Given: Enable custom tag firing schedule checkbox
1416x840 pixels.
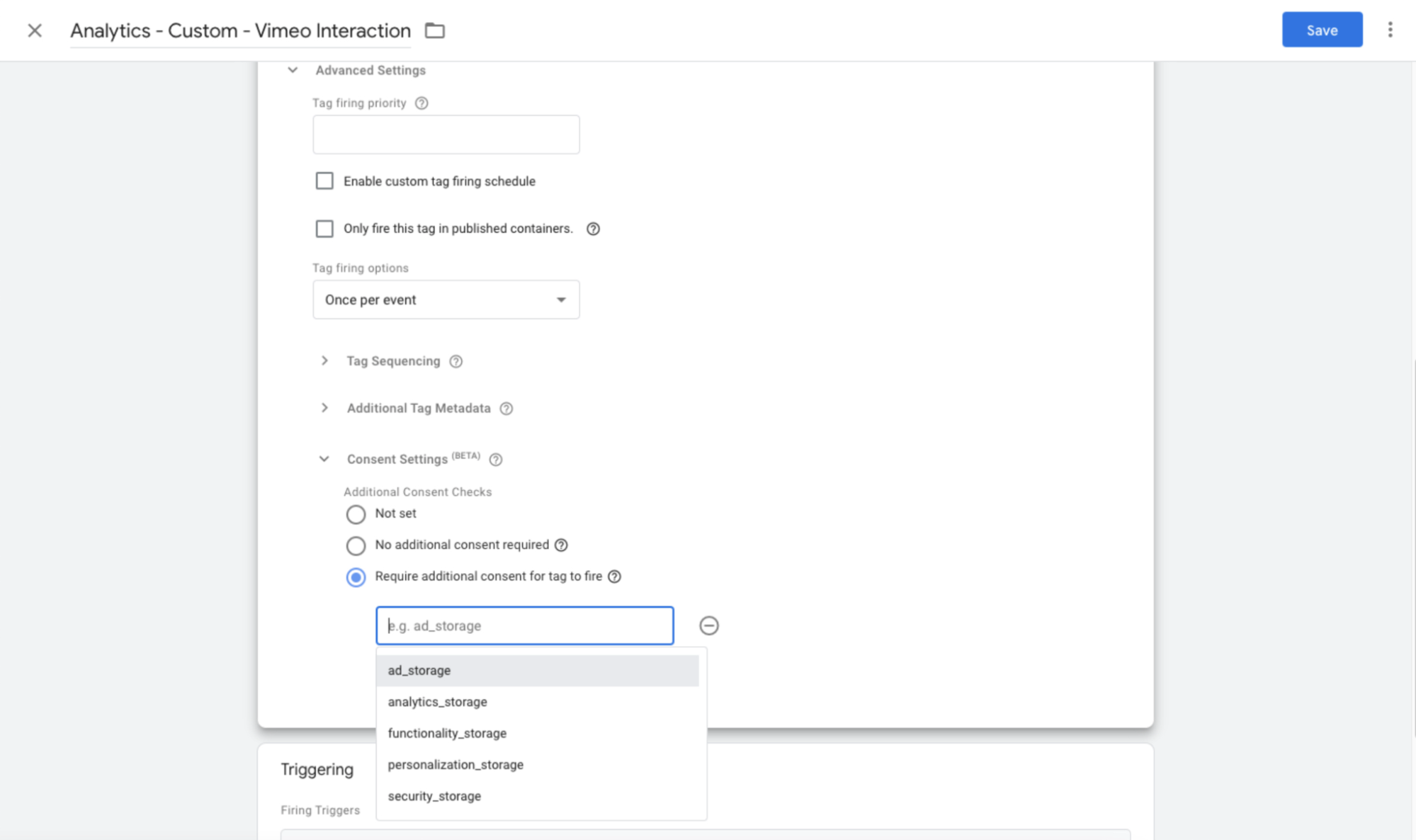Looking at the screenshot, I should (x=324, y=181).
